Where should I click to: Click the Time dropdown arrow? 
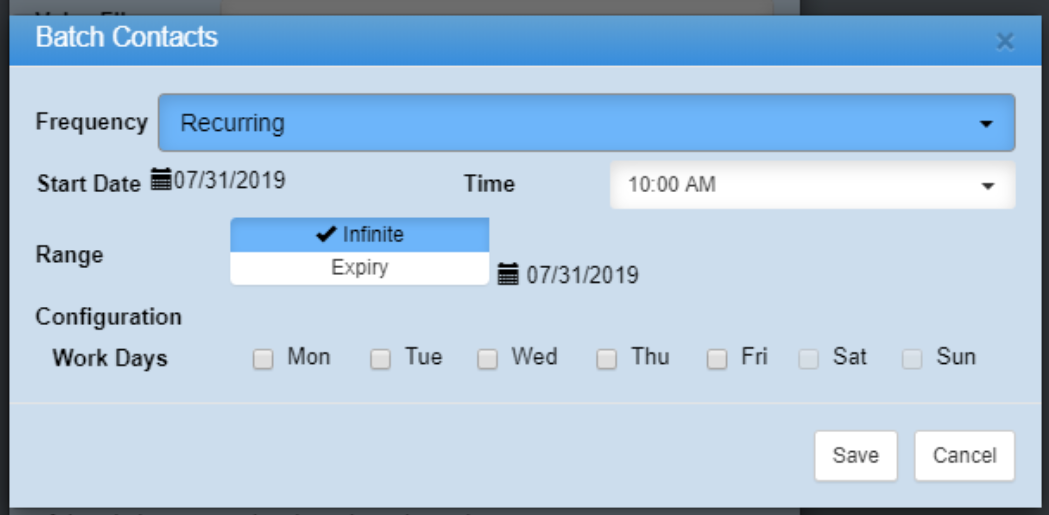(988, 186)
